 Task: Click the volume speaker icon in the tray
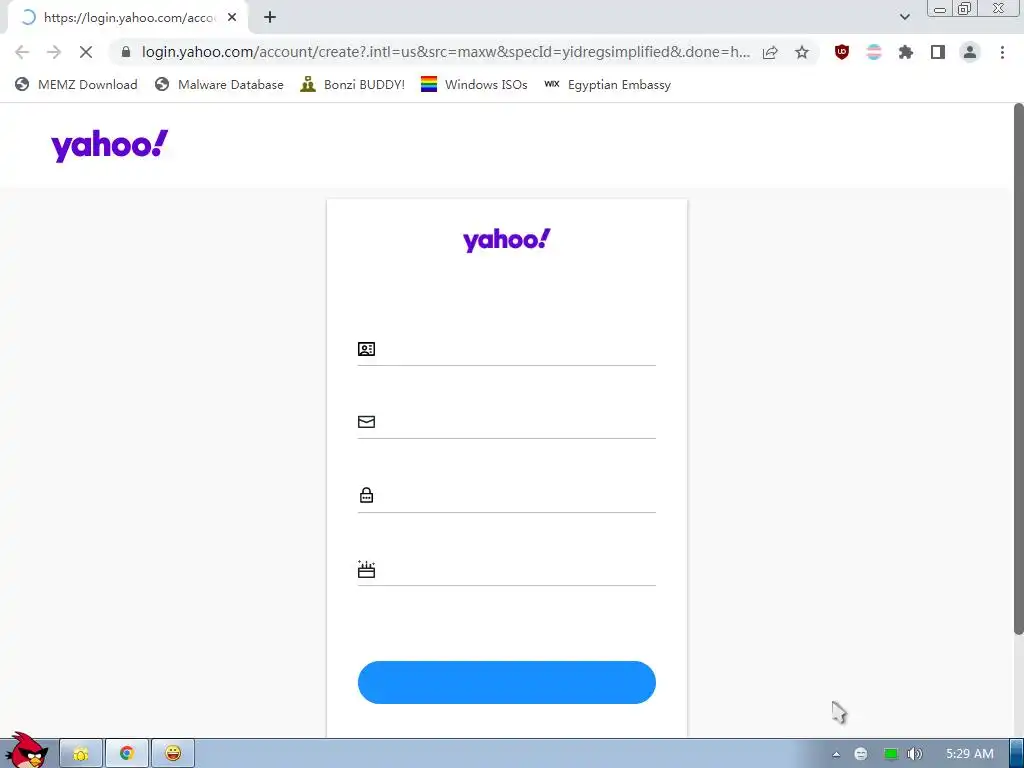pos(915,754)
